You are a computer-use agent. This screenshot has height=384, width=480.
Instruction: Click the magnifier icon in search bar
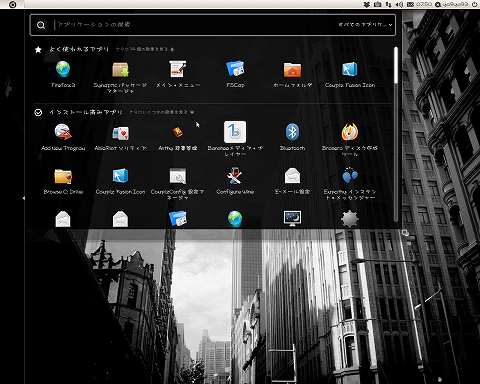[41, 25]
